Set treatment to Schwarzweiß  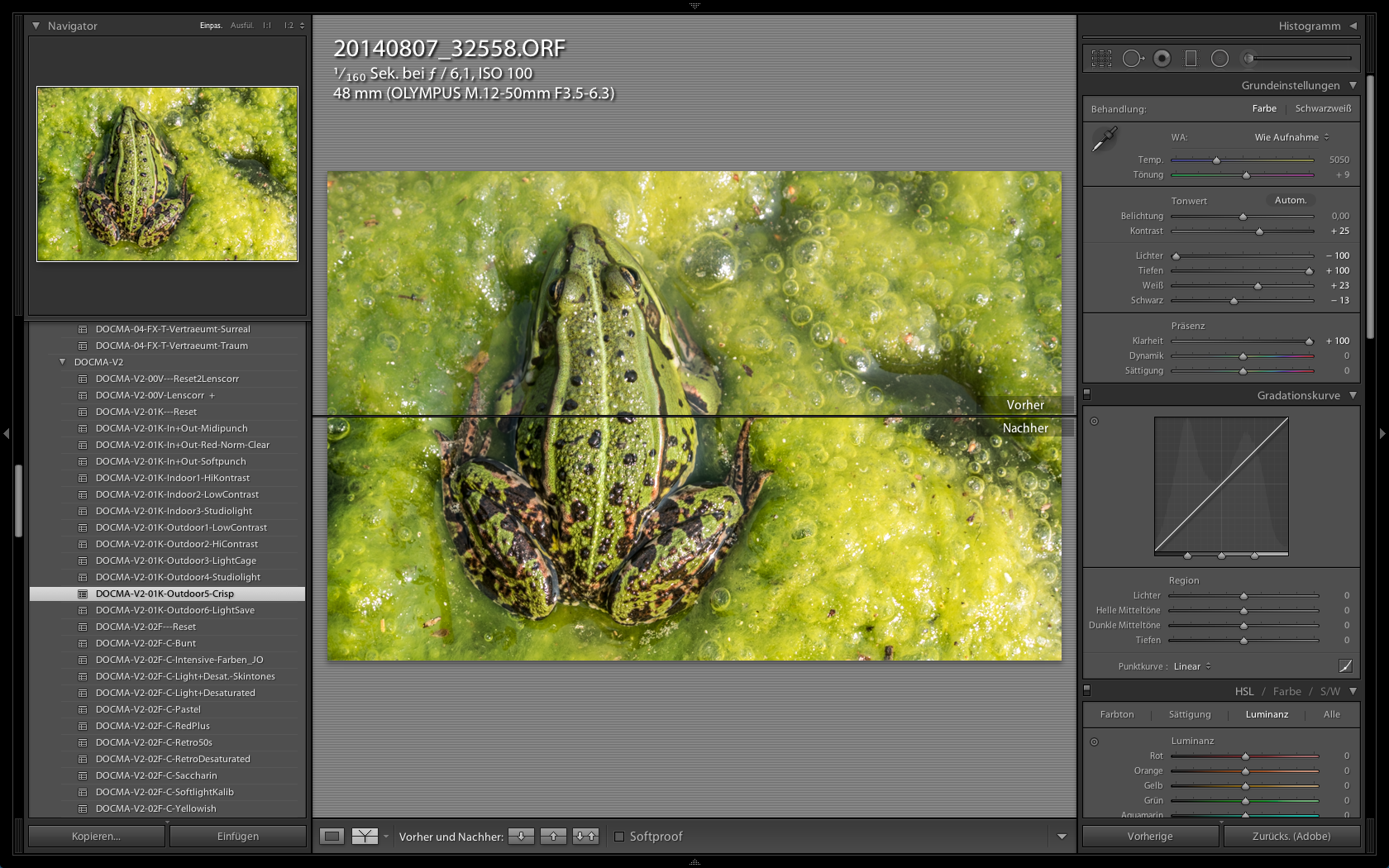[1323, 109]
